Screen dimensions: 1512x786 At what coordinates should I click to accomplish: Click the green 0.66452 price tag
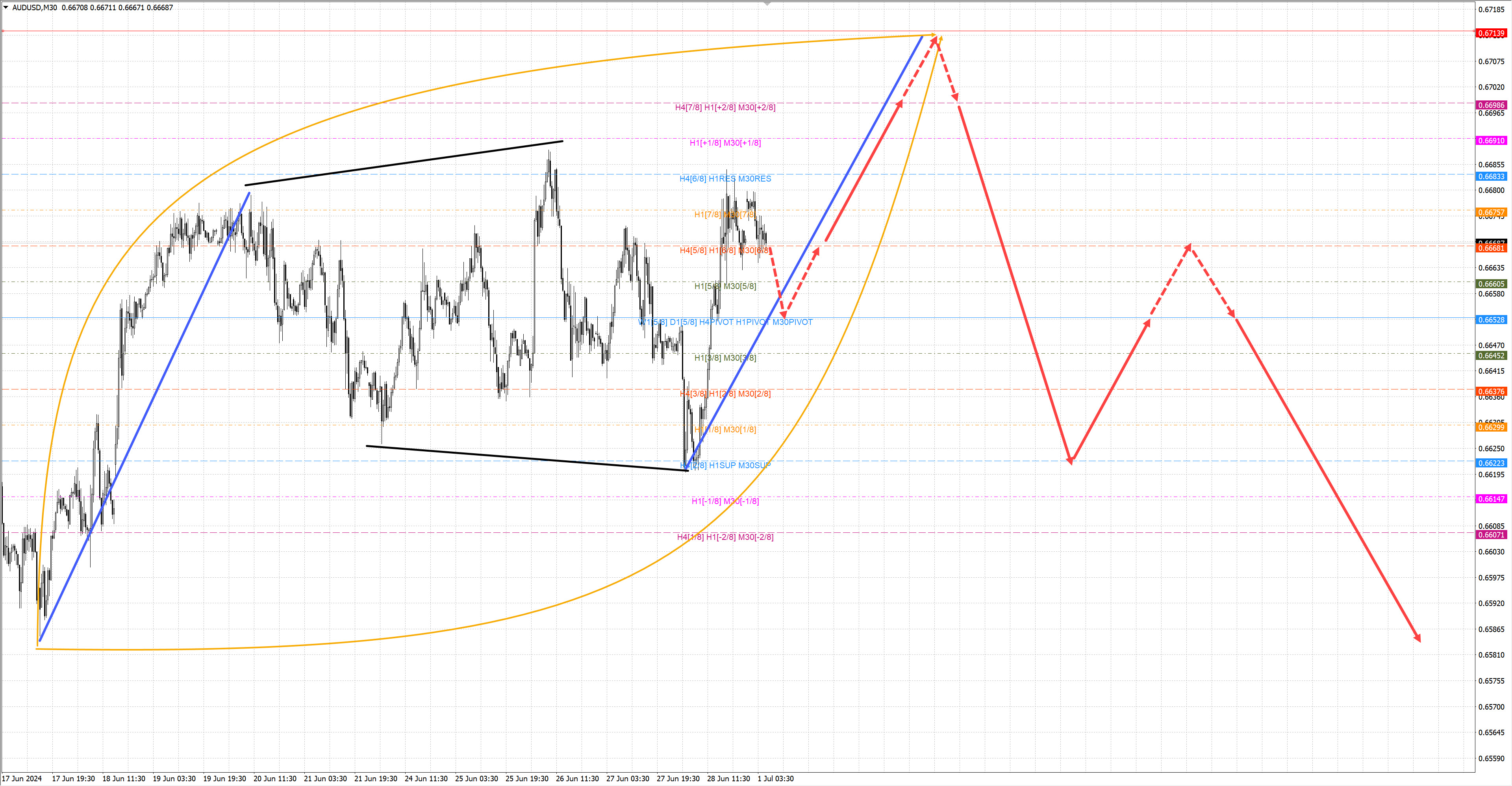[x=1491, y=356]
